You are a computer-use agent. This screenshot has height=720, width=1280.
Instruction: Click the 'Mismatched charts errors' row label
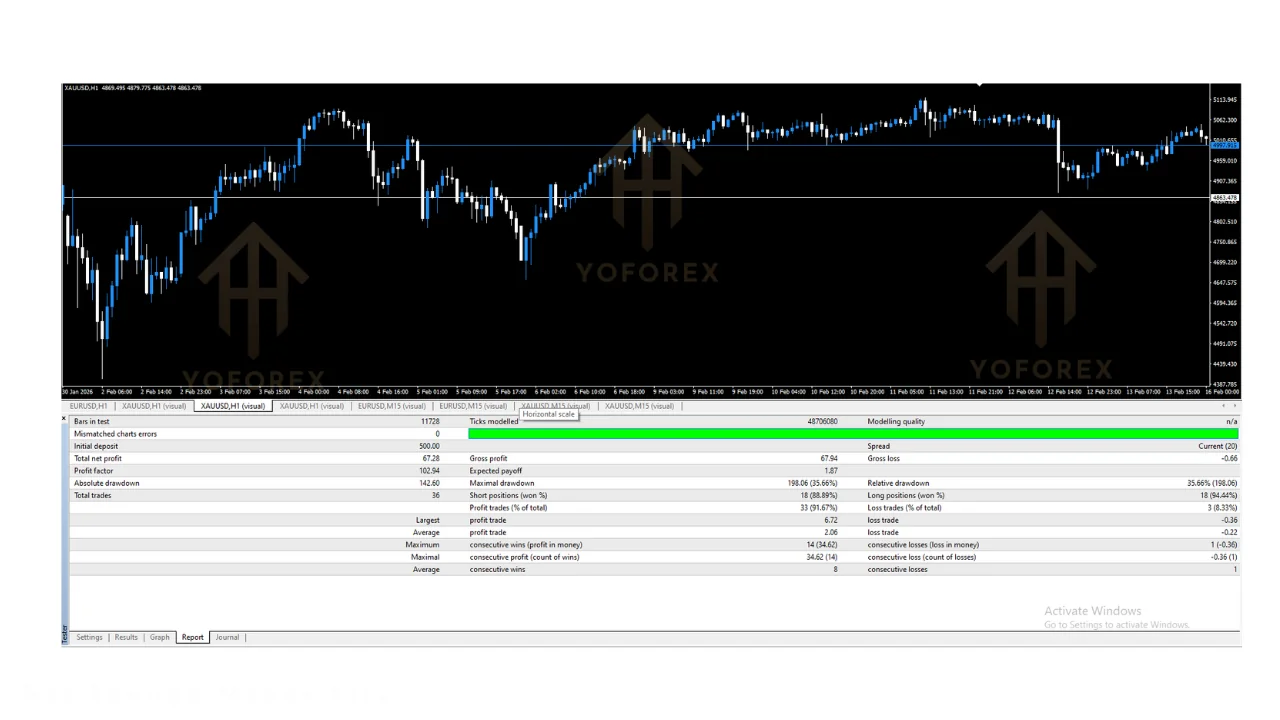[115, 434]
